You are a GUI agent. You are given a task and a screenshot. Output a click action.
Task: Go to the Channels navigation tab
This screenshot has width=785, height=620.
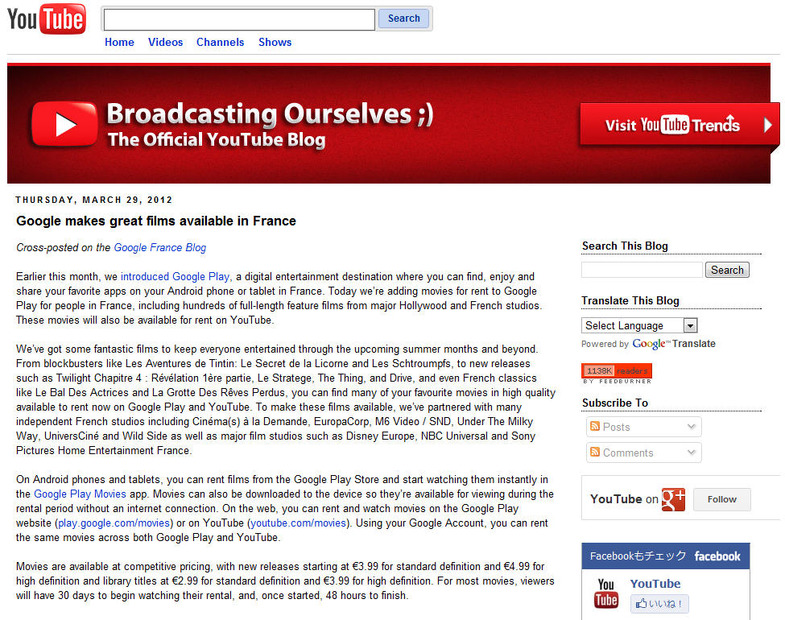[x=220, y=42]
